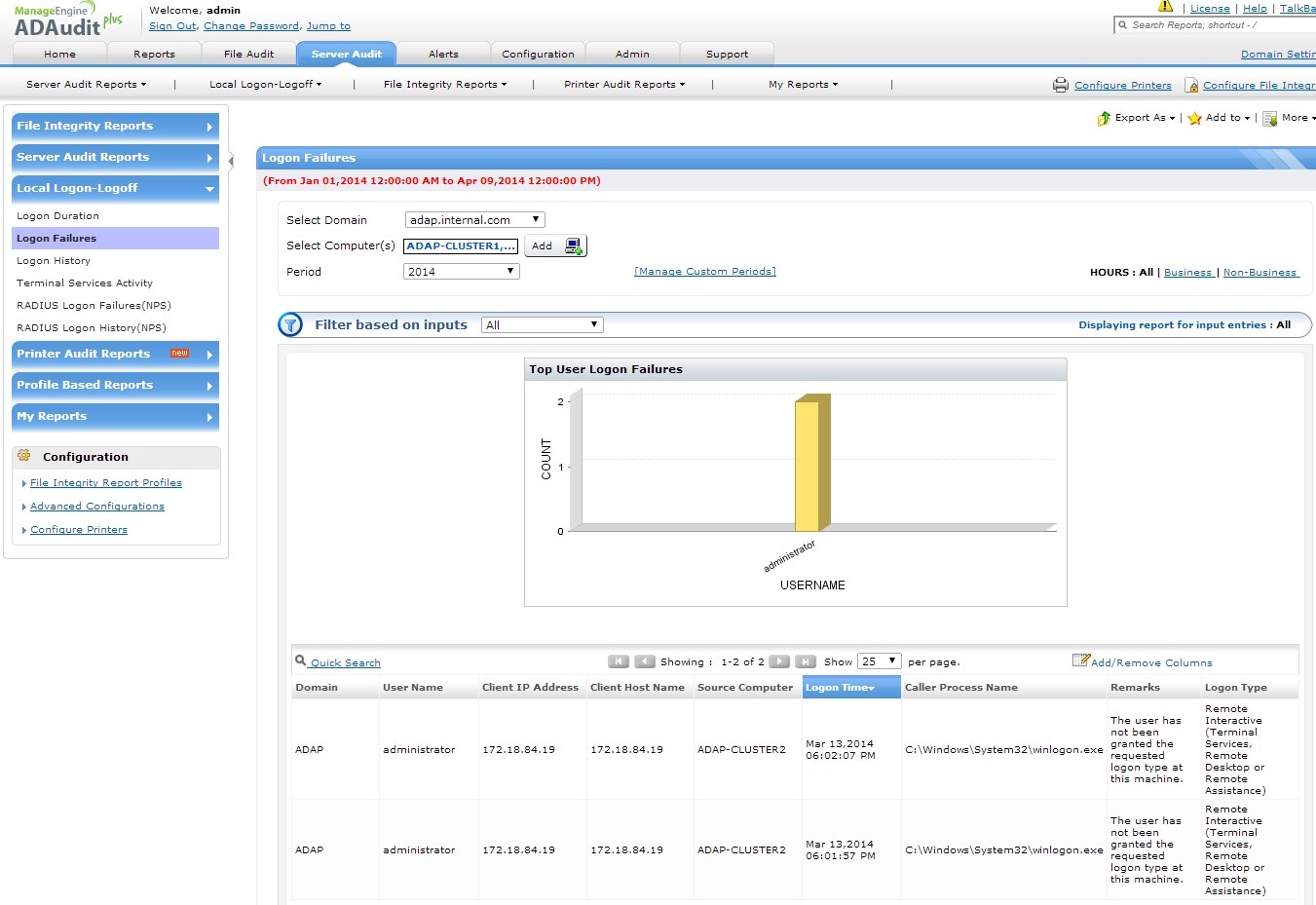Jump to the first results page arrow

coord(619,662)
